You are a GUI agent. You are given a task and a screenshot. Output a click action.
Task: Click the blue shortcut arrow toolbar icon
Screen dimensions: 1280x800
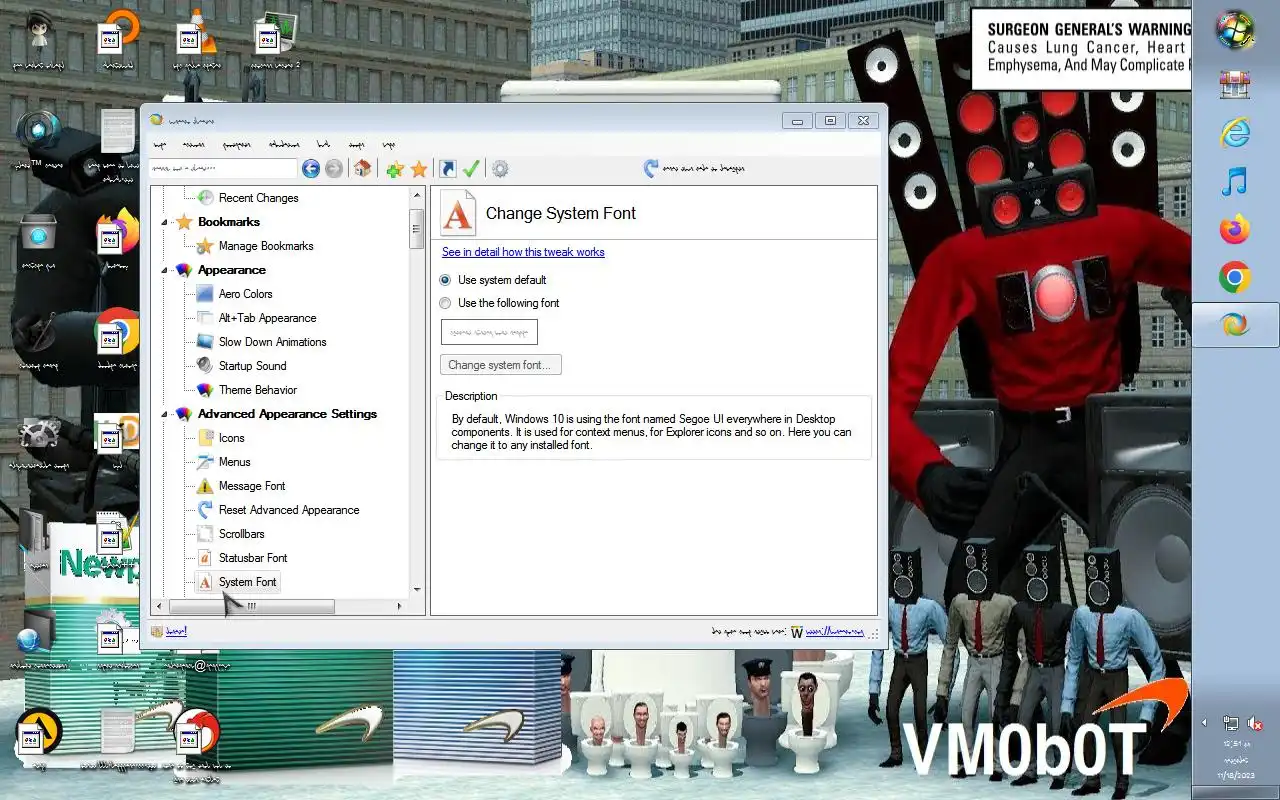tap(448, 169)
